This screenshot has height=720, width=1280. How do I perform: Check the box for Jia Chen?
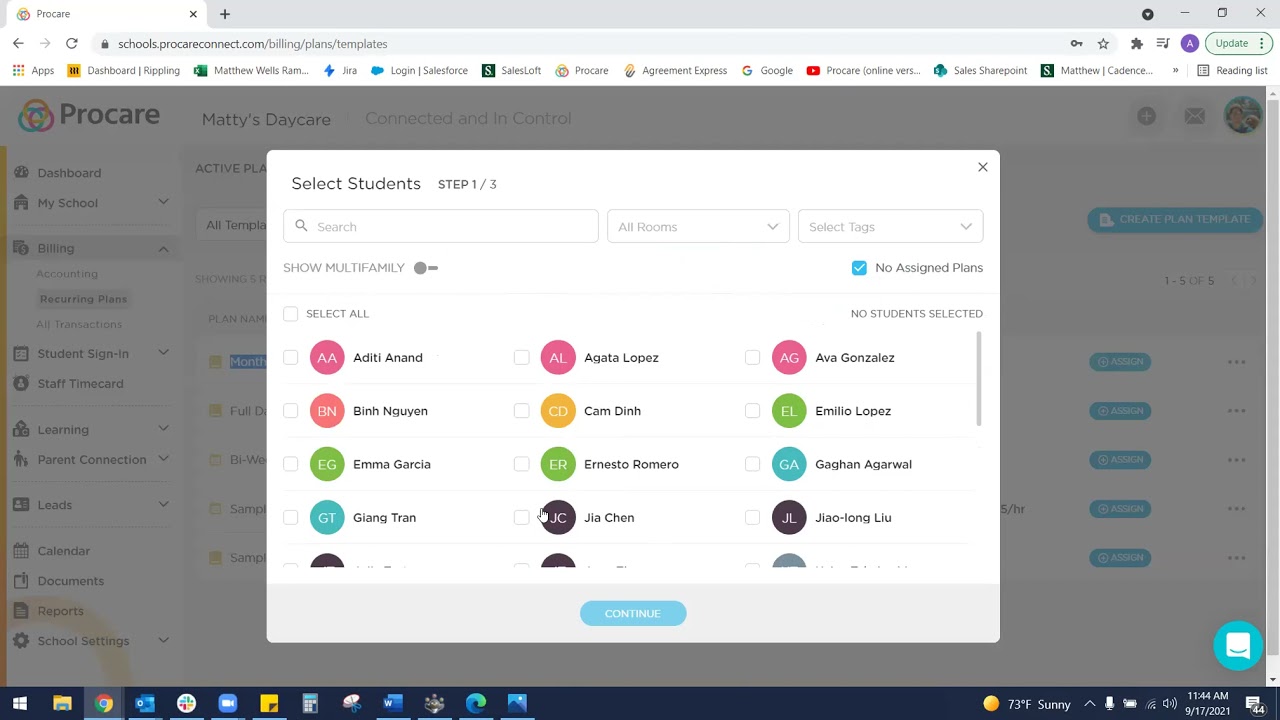coord(521,517)
